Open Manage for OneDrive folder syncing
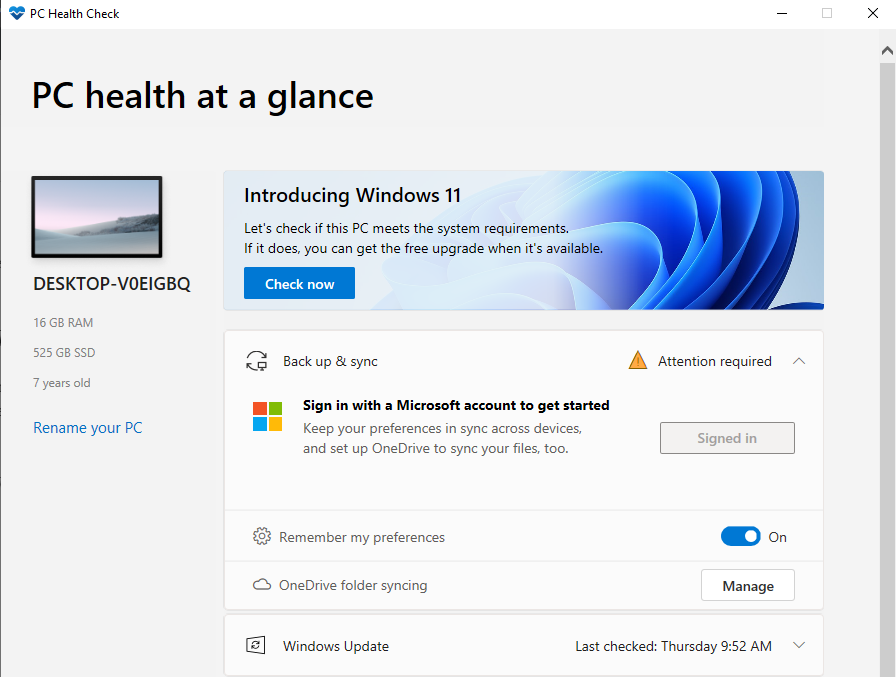896x677 pixels. coord(747,585)
